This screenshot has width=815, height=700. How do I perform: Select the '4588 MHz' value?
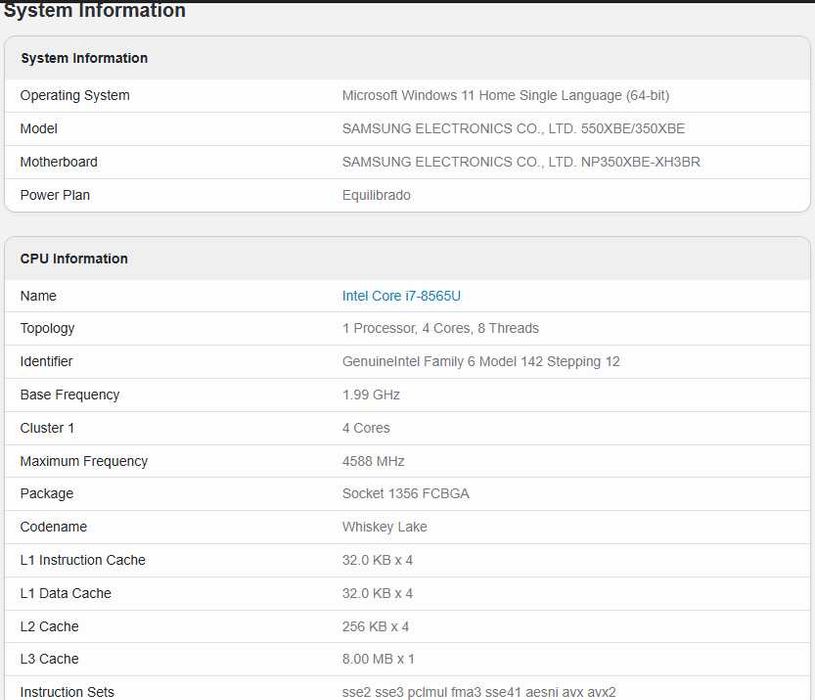[x=373, y=461]
